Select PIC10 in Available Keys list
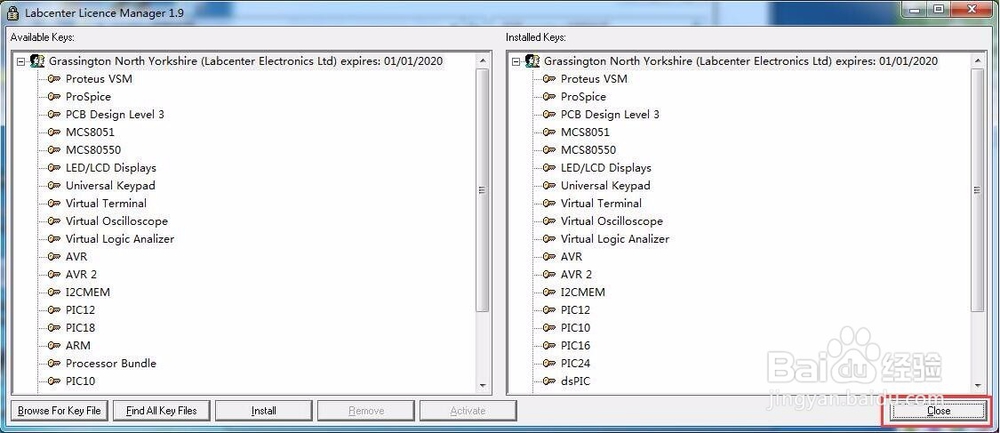Screen dimensions: 1000x433 80,381
